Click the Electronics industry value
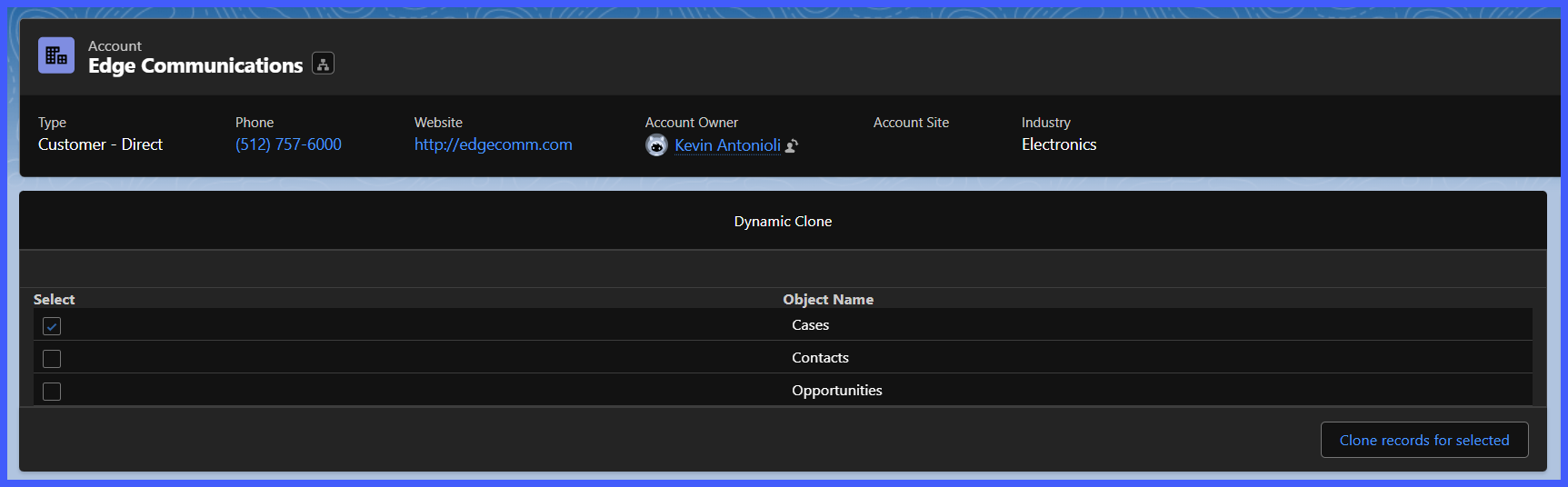 coord(1059,144)
